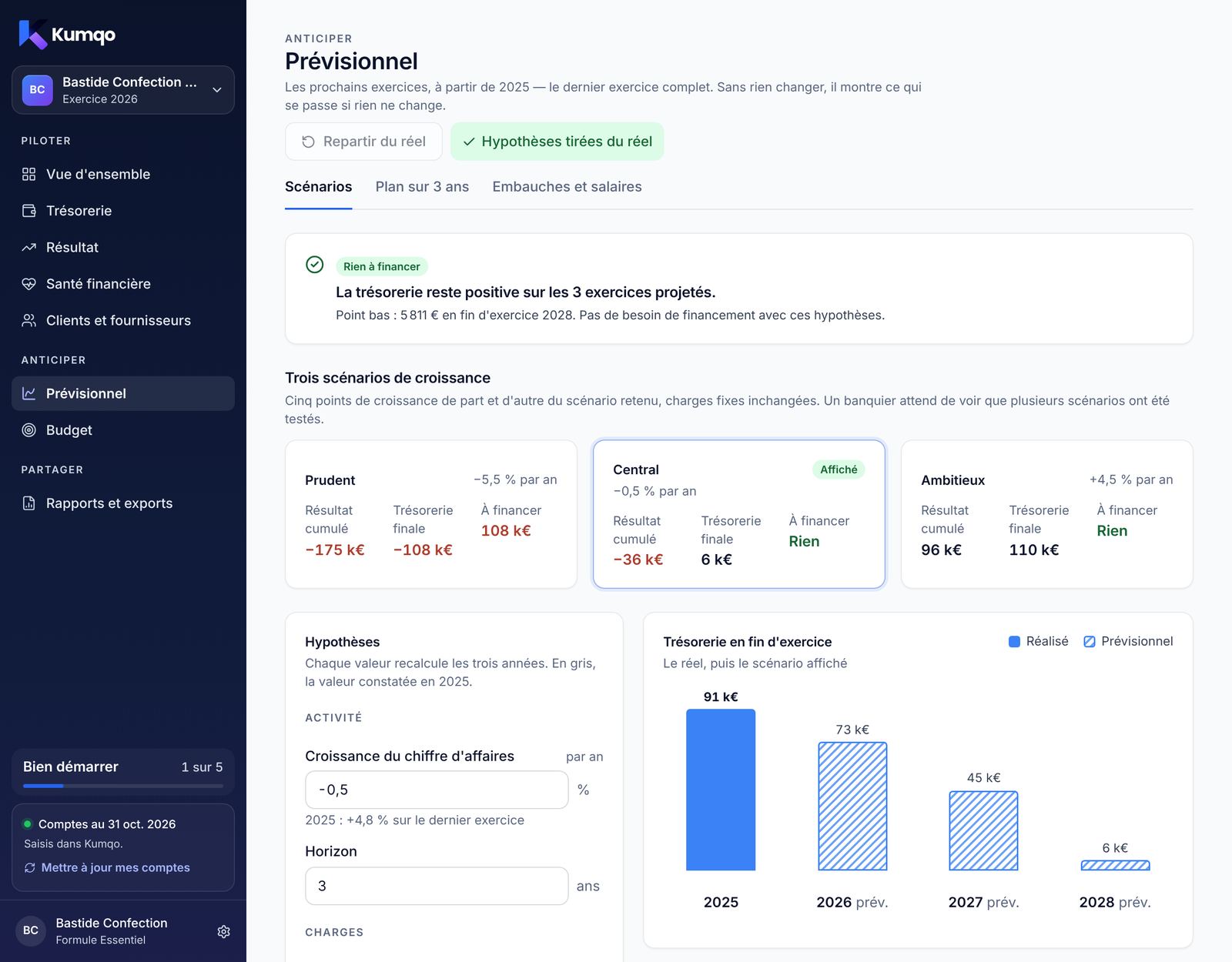Click the Affiché badge on Central card
Screen dimensions: 1232x962
pyautogui.click(x=839, y=469)
